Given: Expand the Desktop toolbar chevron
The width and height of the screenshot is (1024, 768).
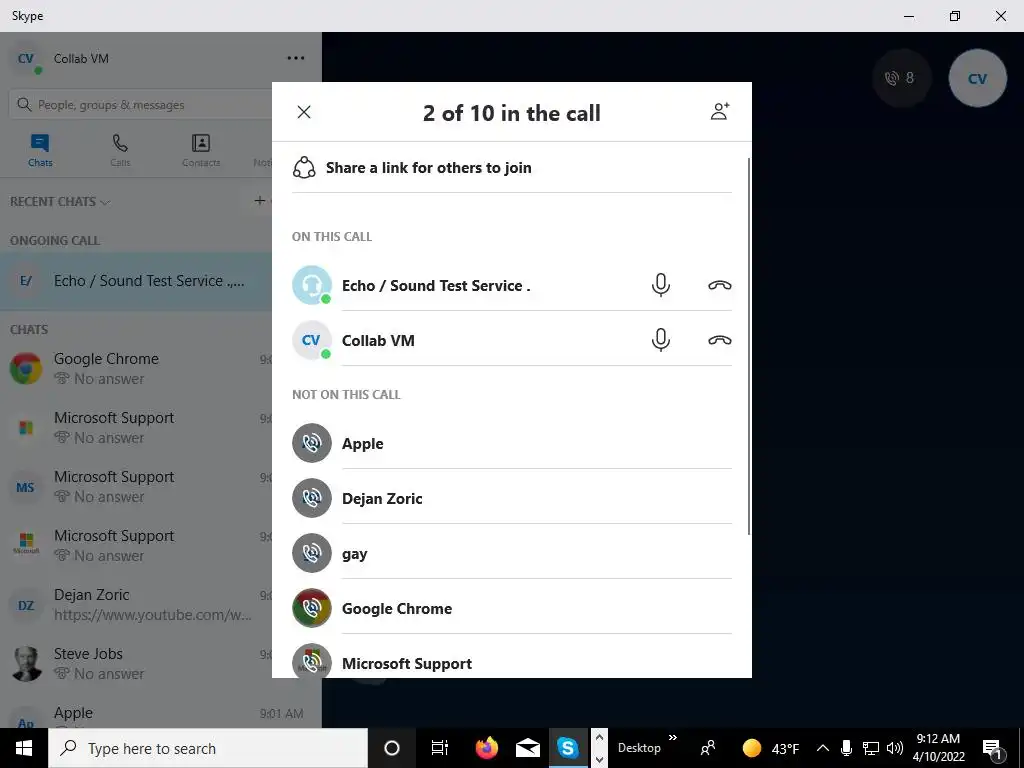Looking at the screenshot, I should [x=673, y=738].
